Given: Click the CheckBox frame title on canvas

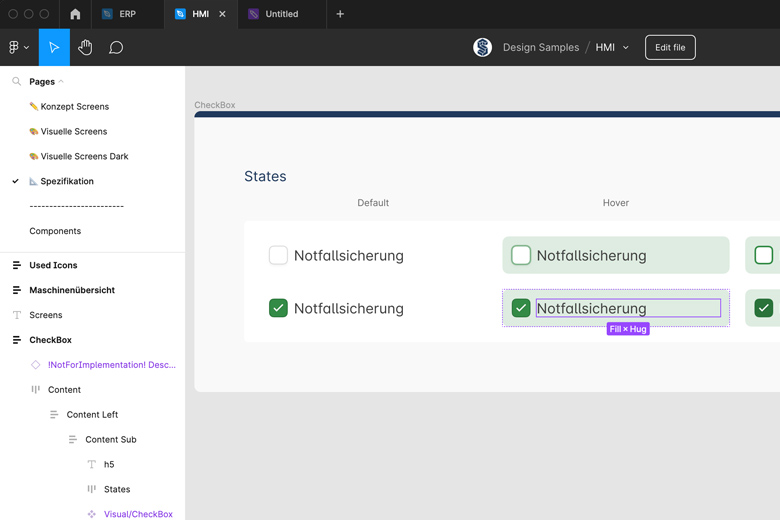Looking at the screenshot, I should coord(214,105).
